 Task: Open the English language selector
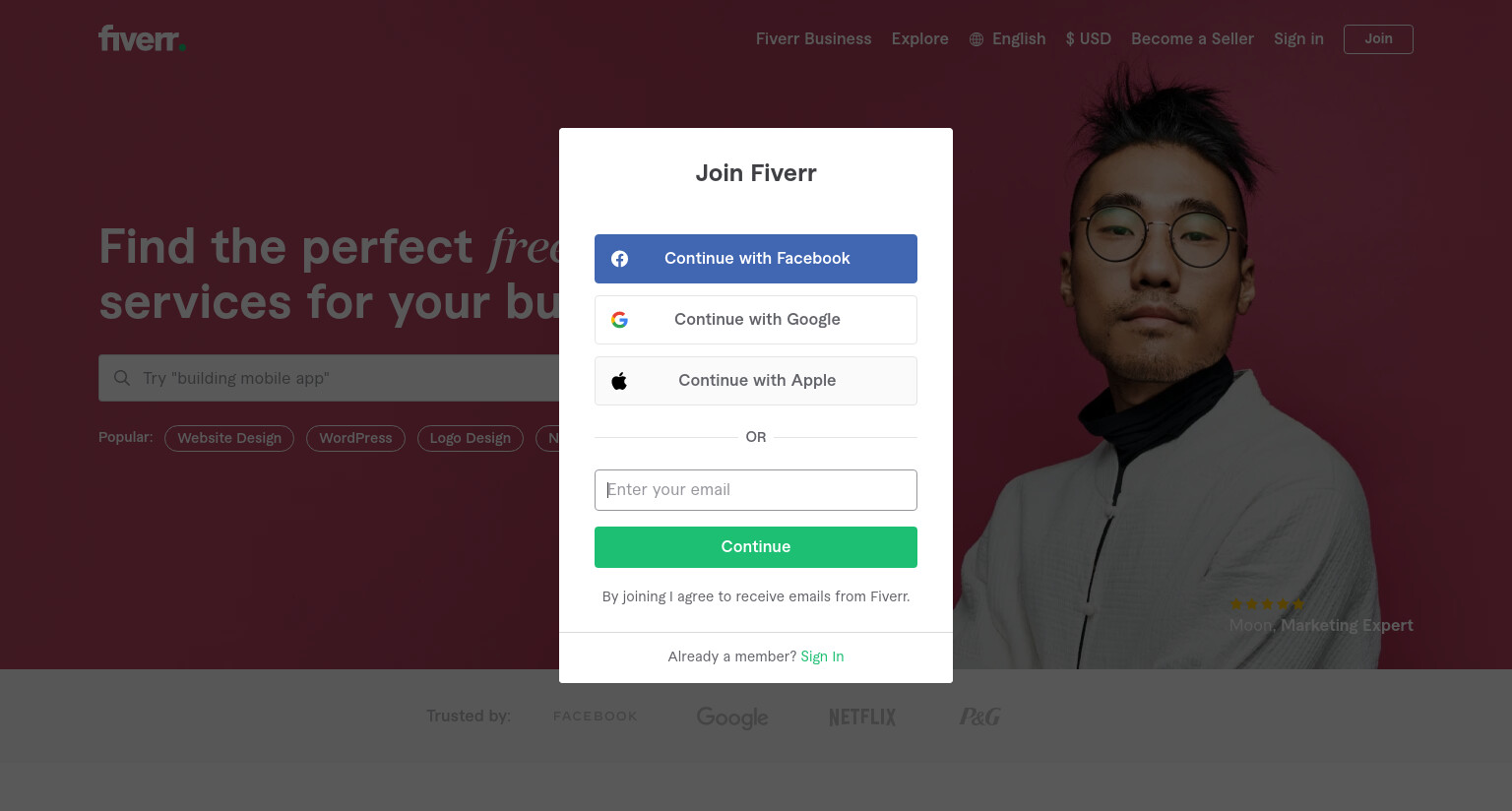(x=1007, y=39)
